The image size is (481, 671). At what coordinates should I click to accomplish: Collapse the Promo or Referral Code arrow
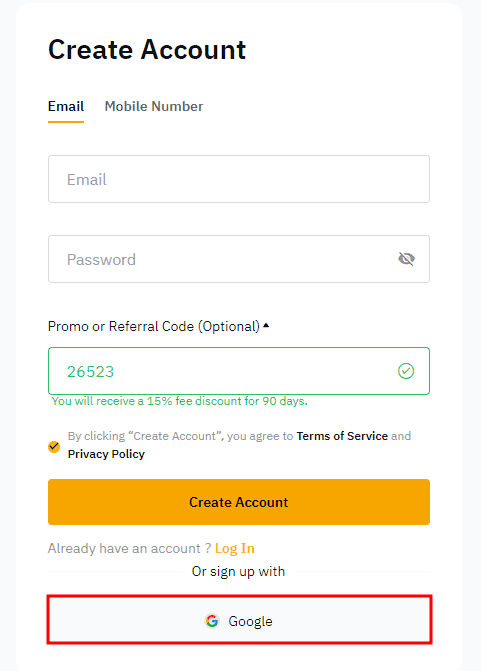tap(266, 326)
